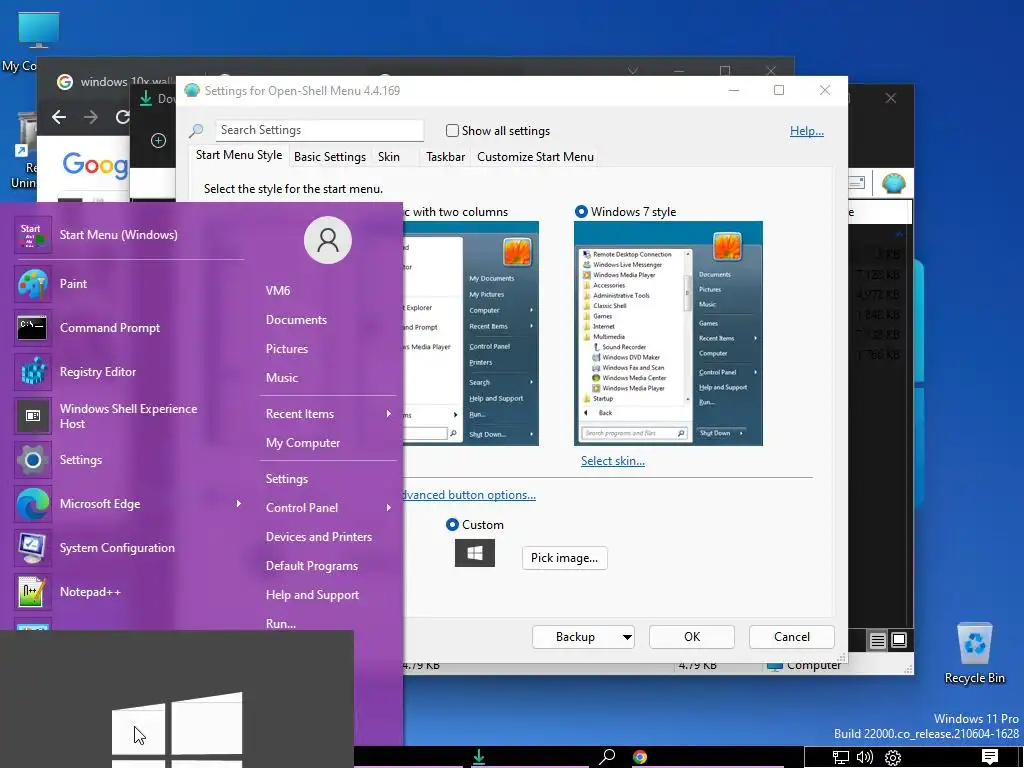Click the volume speaker tray icon
This screenshot has width=1024, height=768.
865,758
